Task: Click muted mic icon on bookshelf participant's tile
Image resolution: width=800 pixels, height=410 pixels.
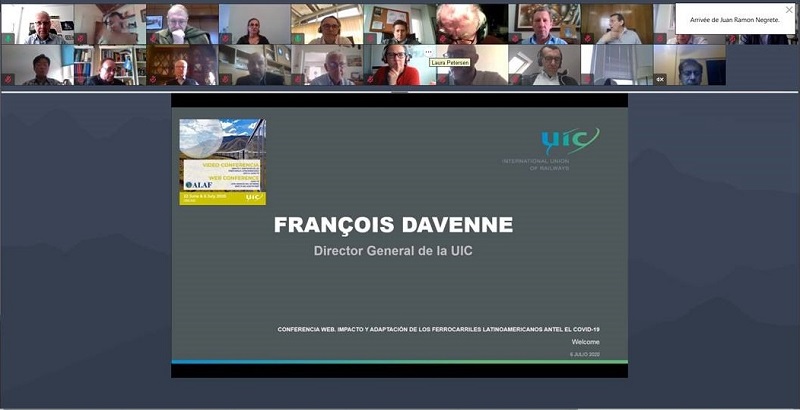Action: (81, 80)
